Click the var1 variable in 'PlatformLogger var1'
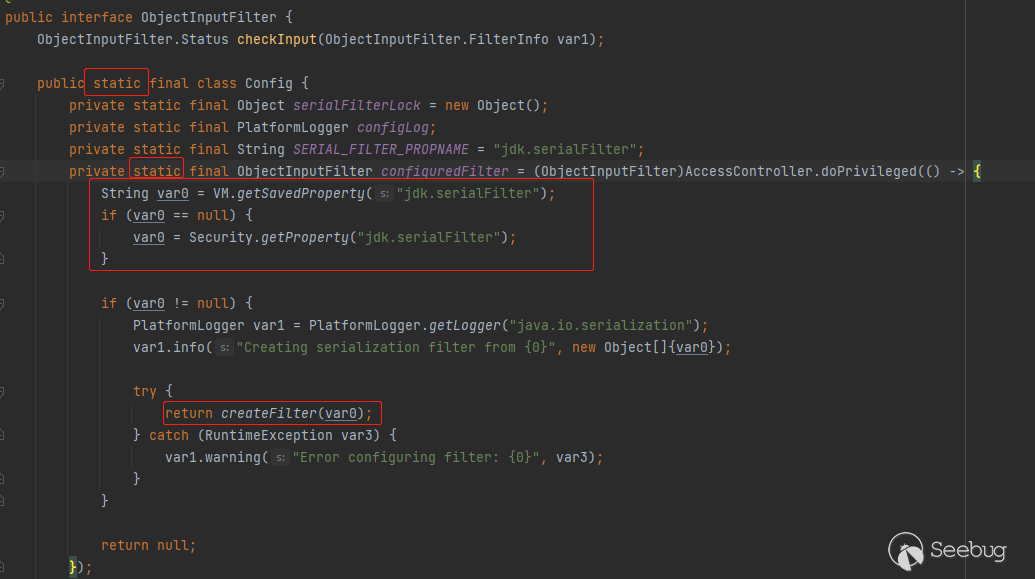 [269, 325]
